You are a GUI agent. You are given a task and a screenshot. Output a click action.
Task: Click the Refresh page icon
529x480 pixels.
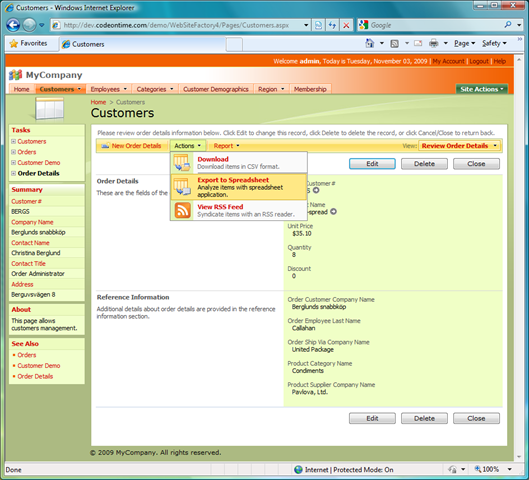[332, 25]
